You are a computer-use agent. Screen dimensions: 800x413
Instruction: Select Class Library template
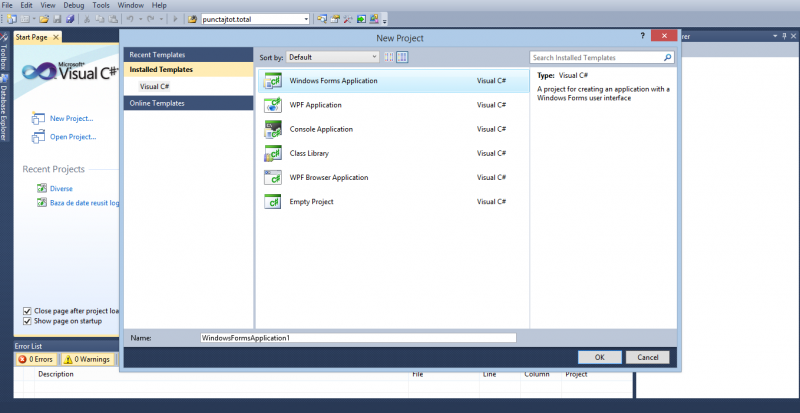point(393,153)
